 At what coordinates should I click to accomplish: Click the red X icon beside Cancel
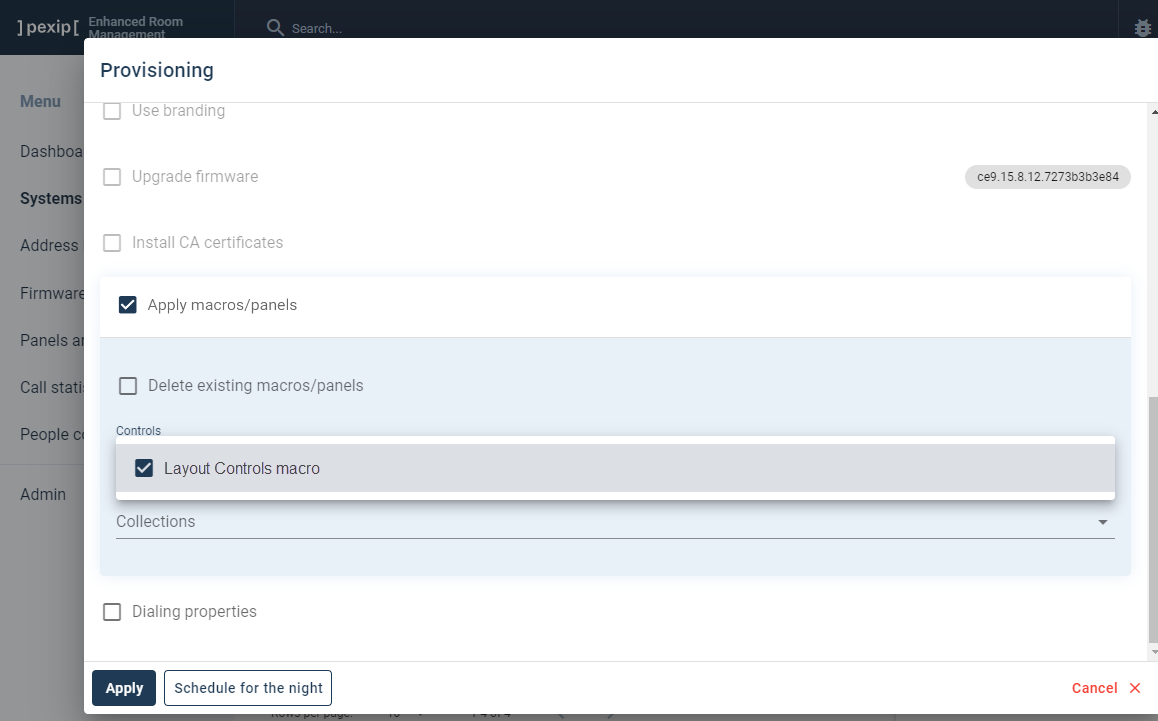(1135, 688)
